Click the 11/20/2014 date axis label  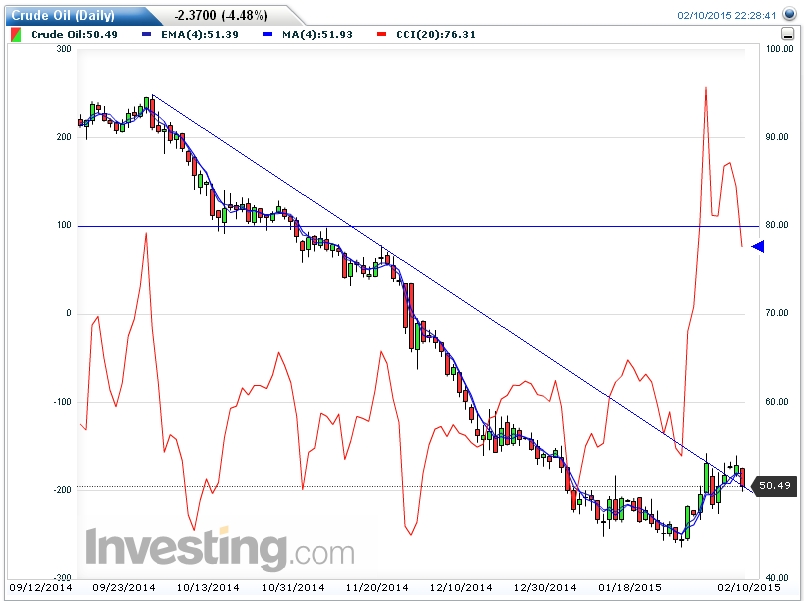[x=377, y=588]
